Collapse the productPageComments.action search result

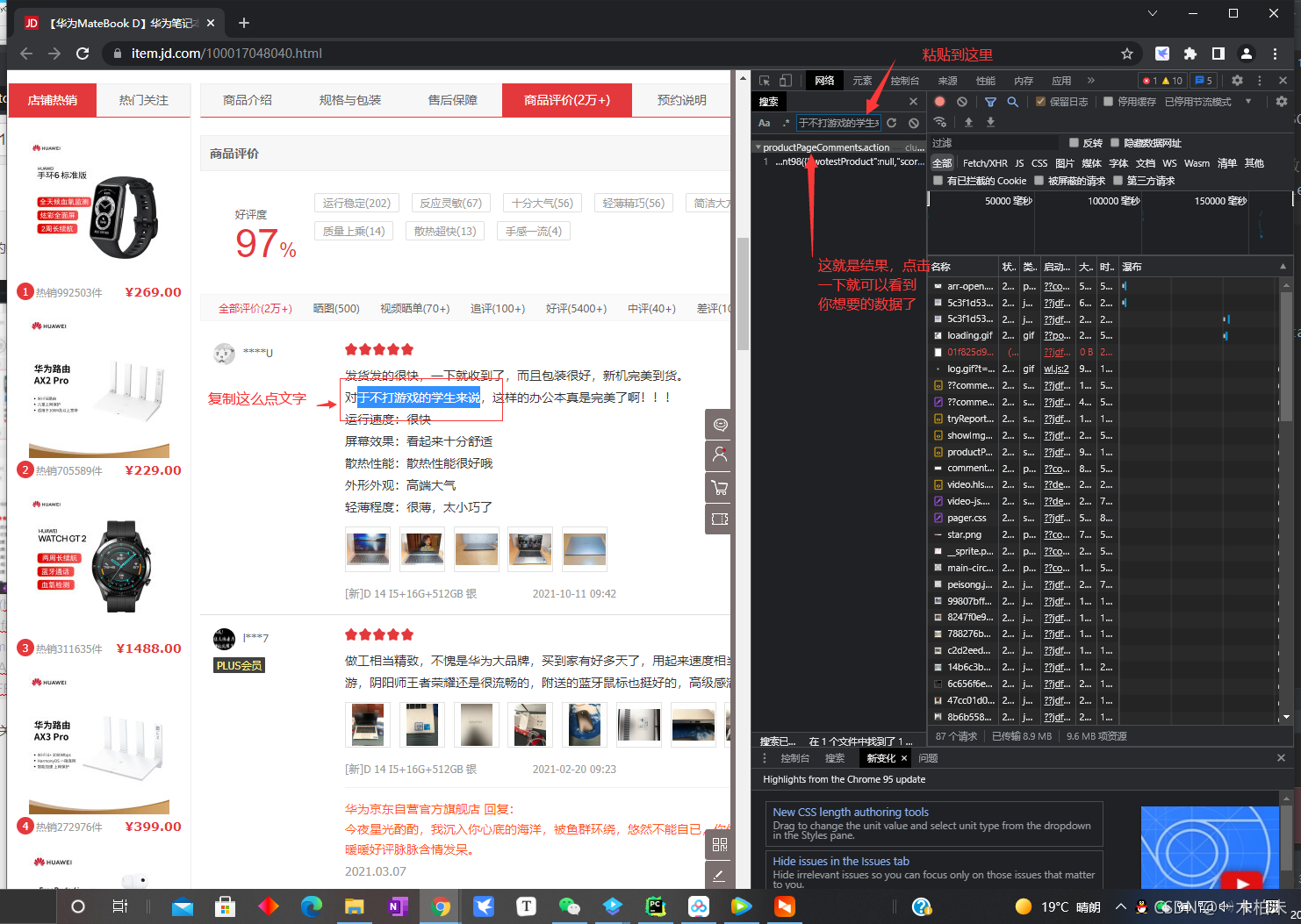point(758,147)
